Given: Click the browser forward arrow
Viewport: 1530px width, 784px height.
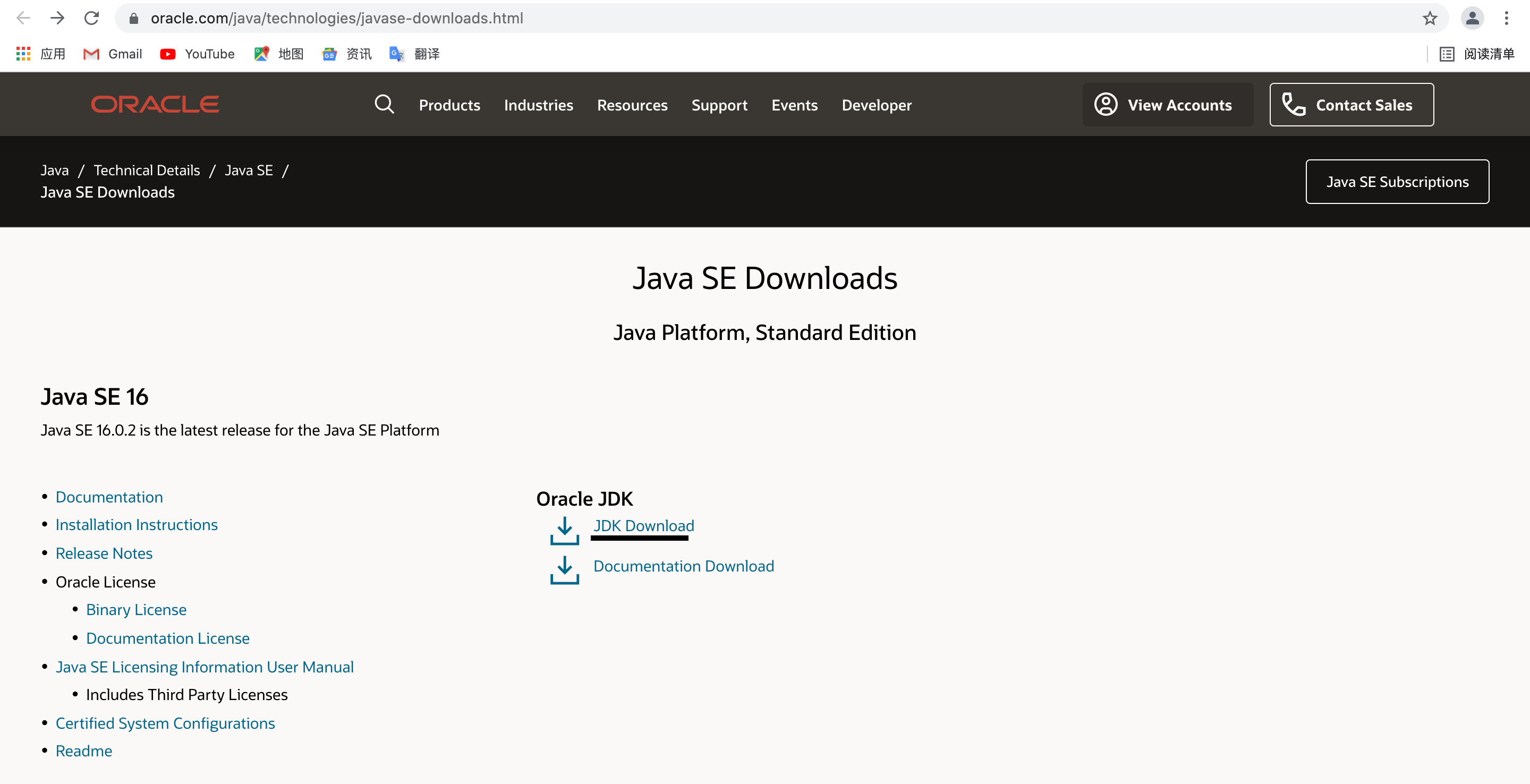Looking at the screenshot, I should (x=57, y=19).
